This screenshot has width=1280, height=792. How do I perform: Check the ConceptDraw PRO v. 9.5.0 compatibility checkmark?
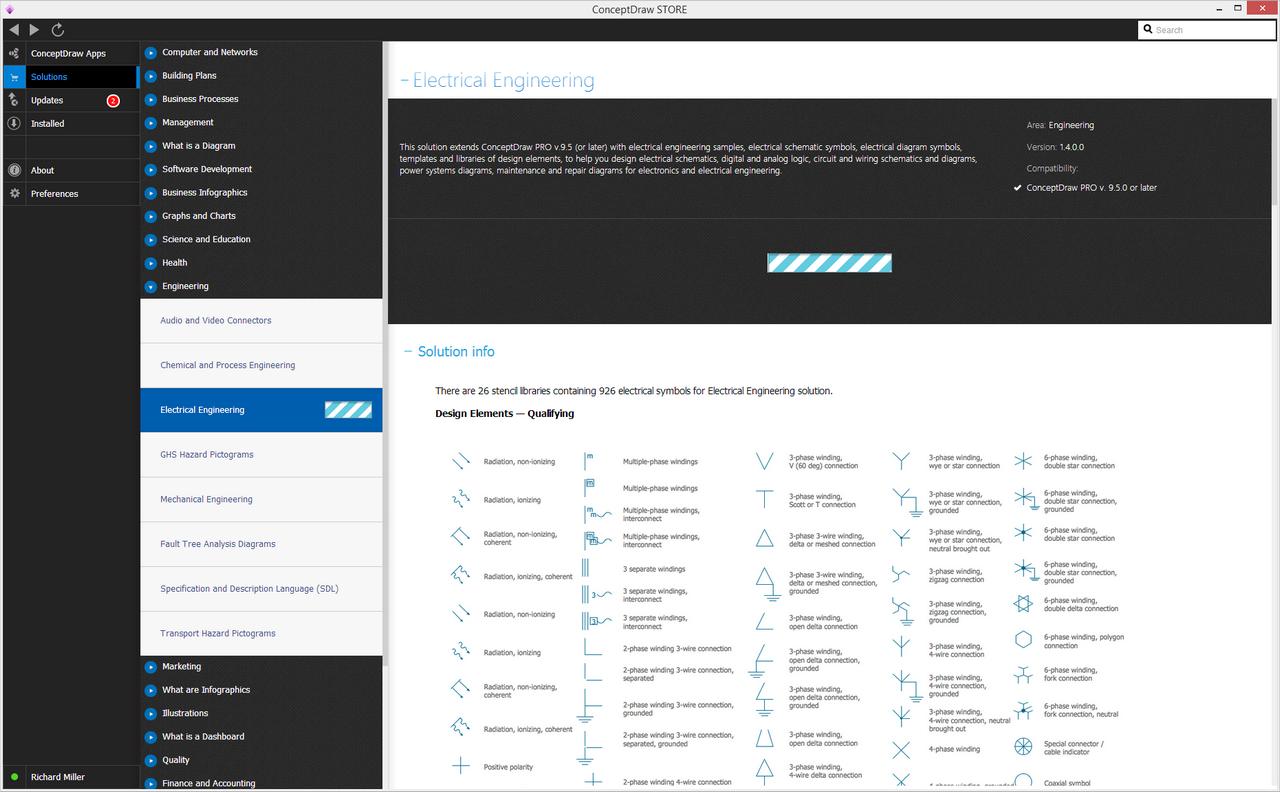point(1018,187)
